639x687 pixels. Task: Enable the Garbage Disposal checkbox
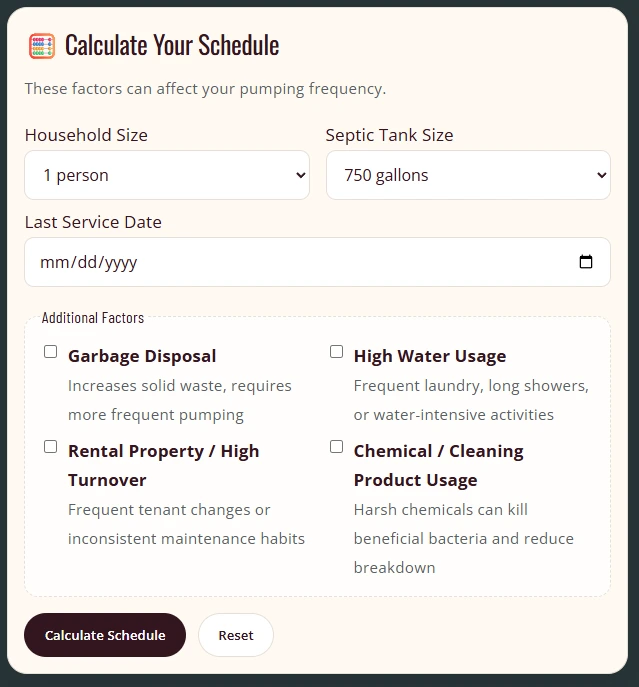click(x=51, y=352)
